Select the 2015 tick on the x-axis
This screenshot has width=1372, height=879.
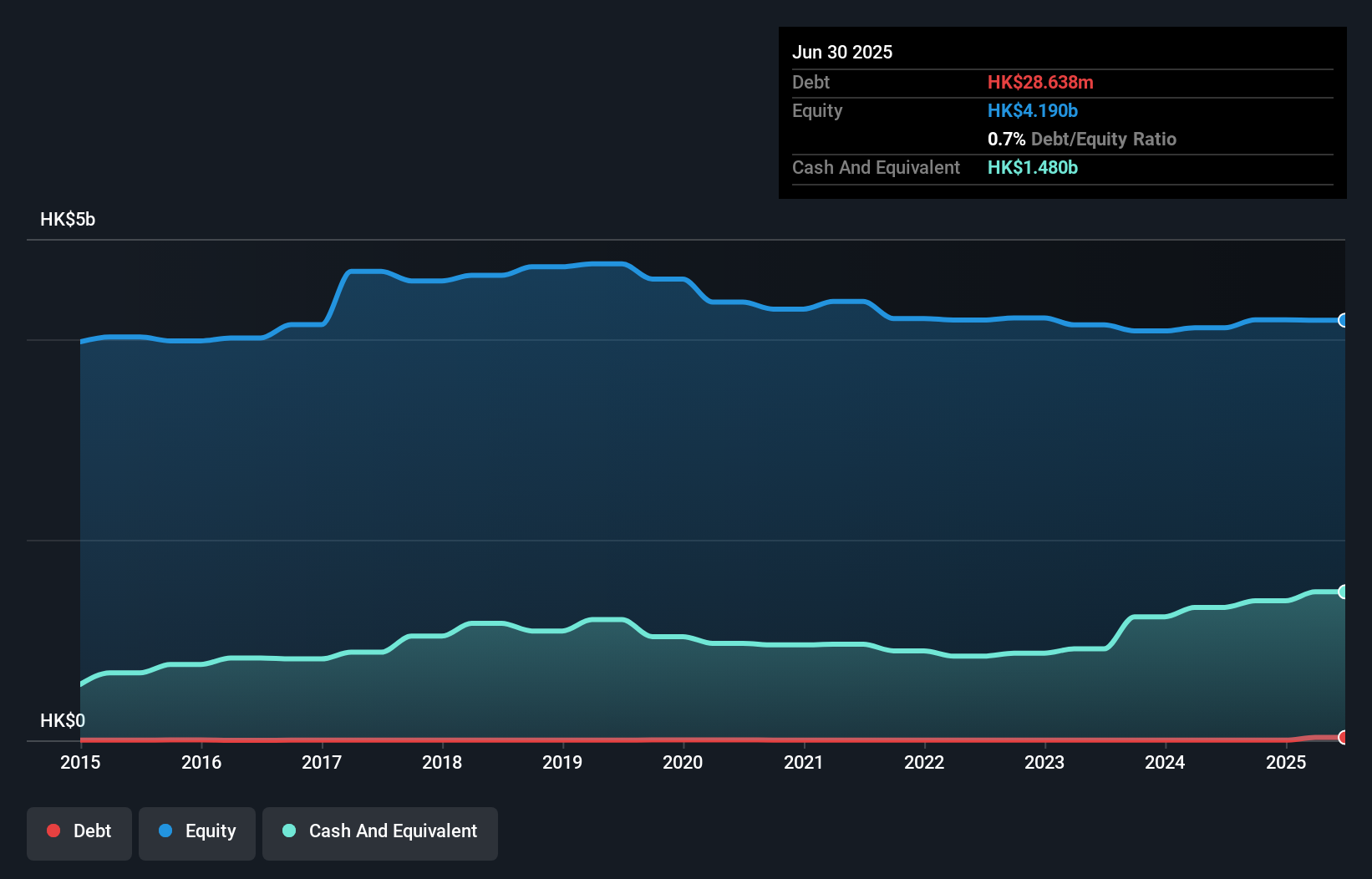tap(80, 762)
